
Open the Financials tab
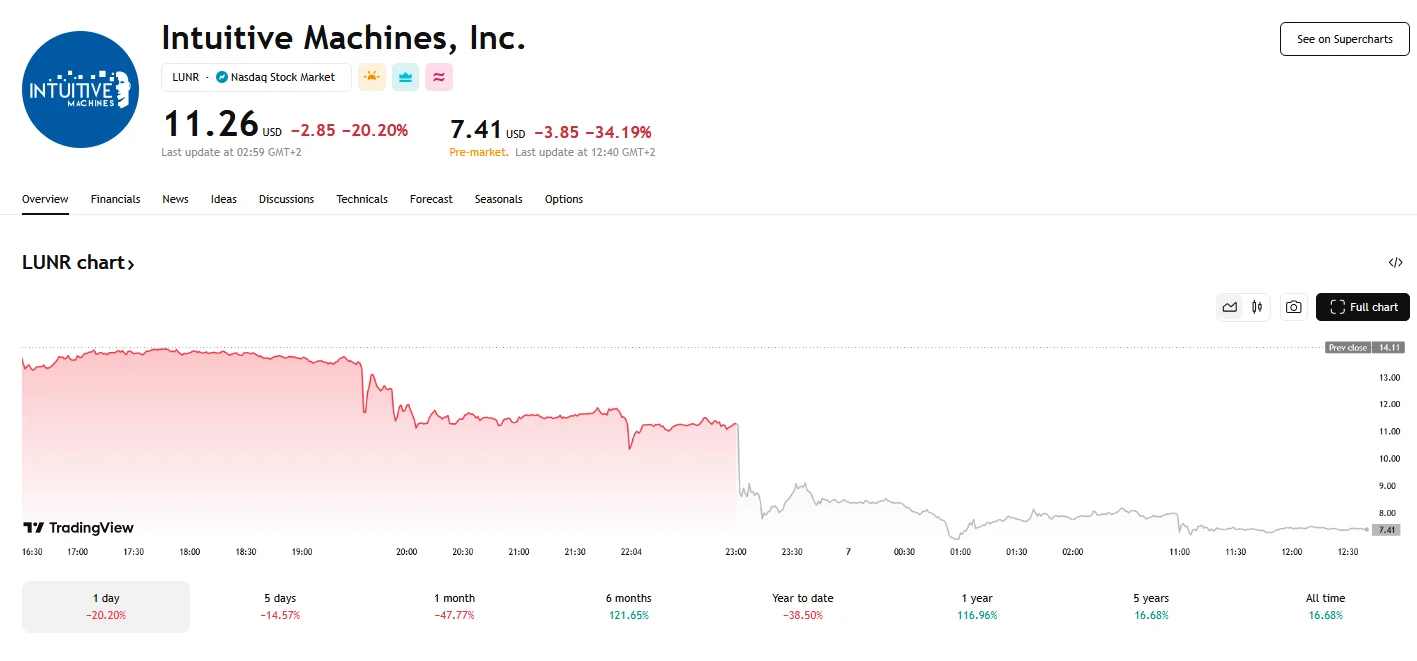115,199
